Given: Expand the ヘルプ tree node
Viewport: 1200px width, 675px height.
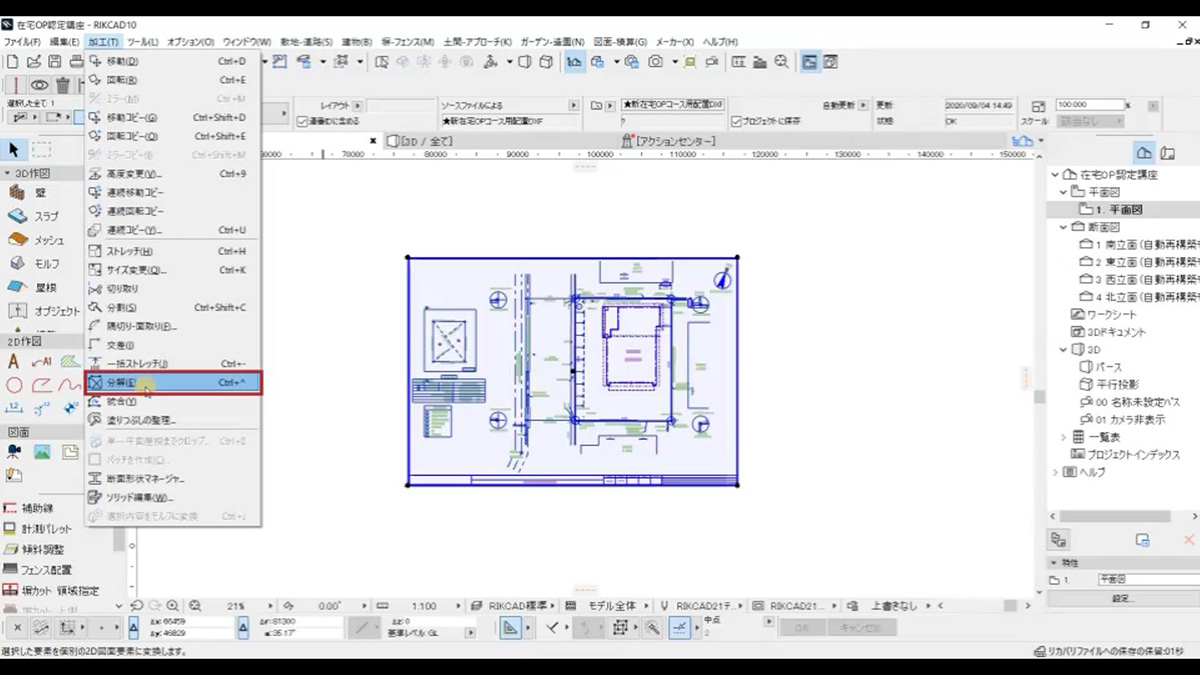Looking at the screenshot, I should point(1056,472).
